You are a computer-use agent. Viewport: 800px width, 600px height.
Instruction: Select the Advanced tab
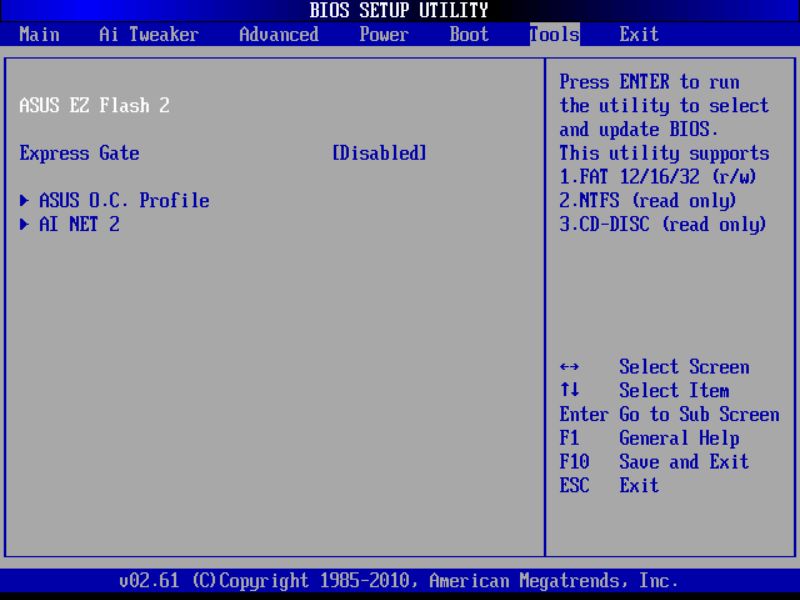pos(279,34)
